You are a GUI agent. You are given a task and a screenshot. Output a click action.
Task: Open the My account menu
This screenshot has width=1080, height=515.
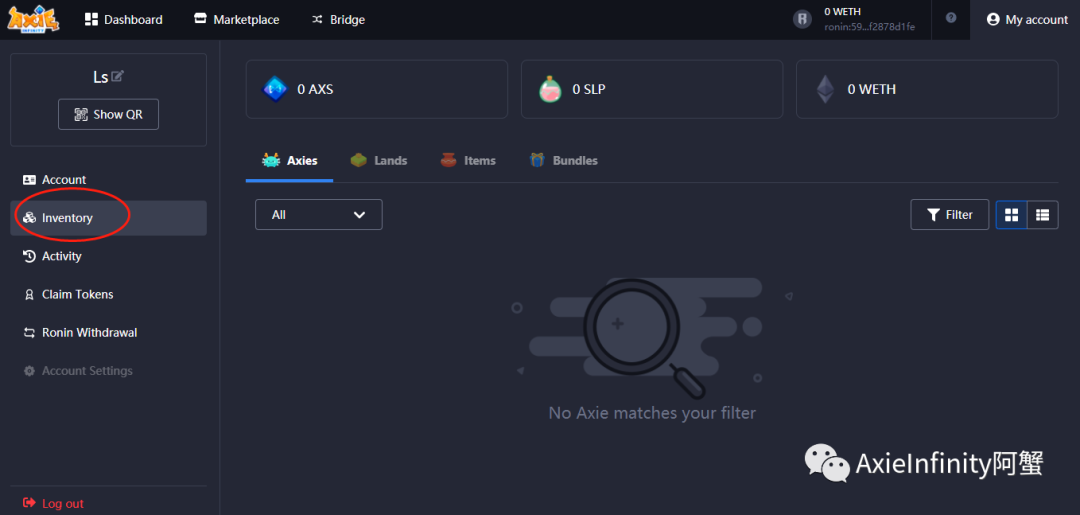click(1027, 20)
